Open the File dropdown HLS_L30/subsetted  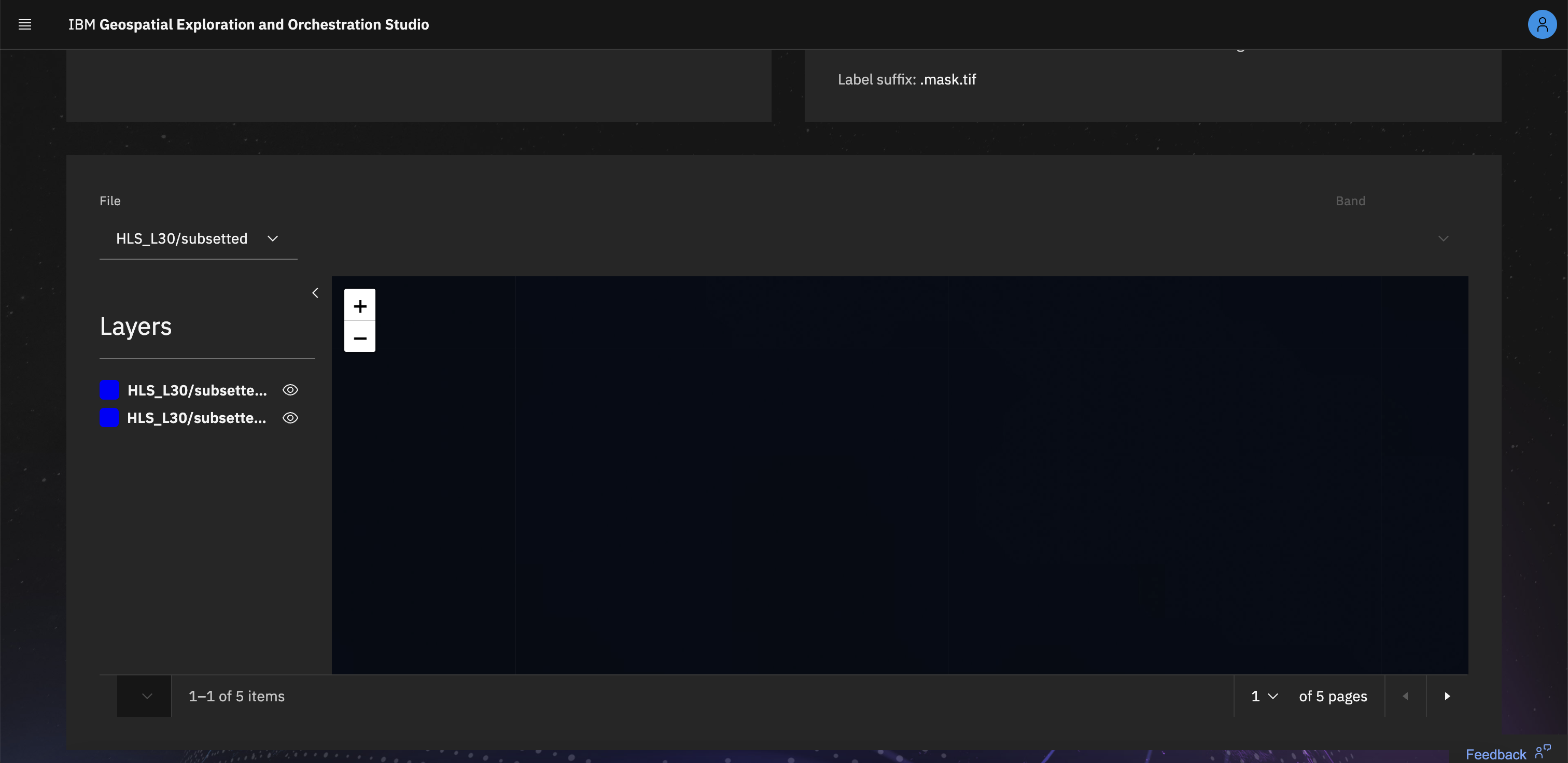198,238
